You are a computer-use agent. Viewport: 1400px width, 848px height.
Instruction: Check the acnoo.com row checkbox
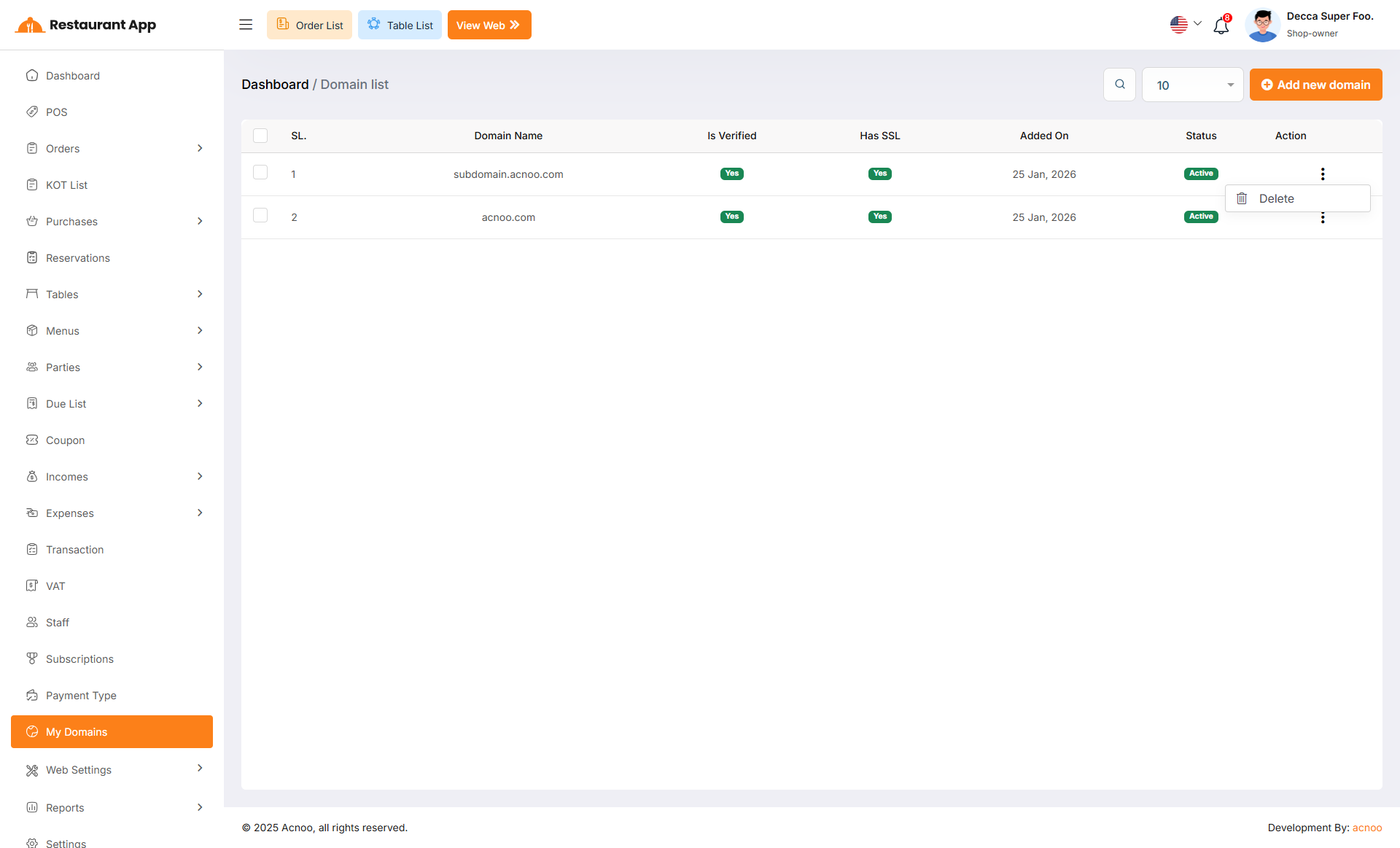(x=260, y=215)
